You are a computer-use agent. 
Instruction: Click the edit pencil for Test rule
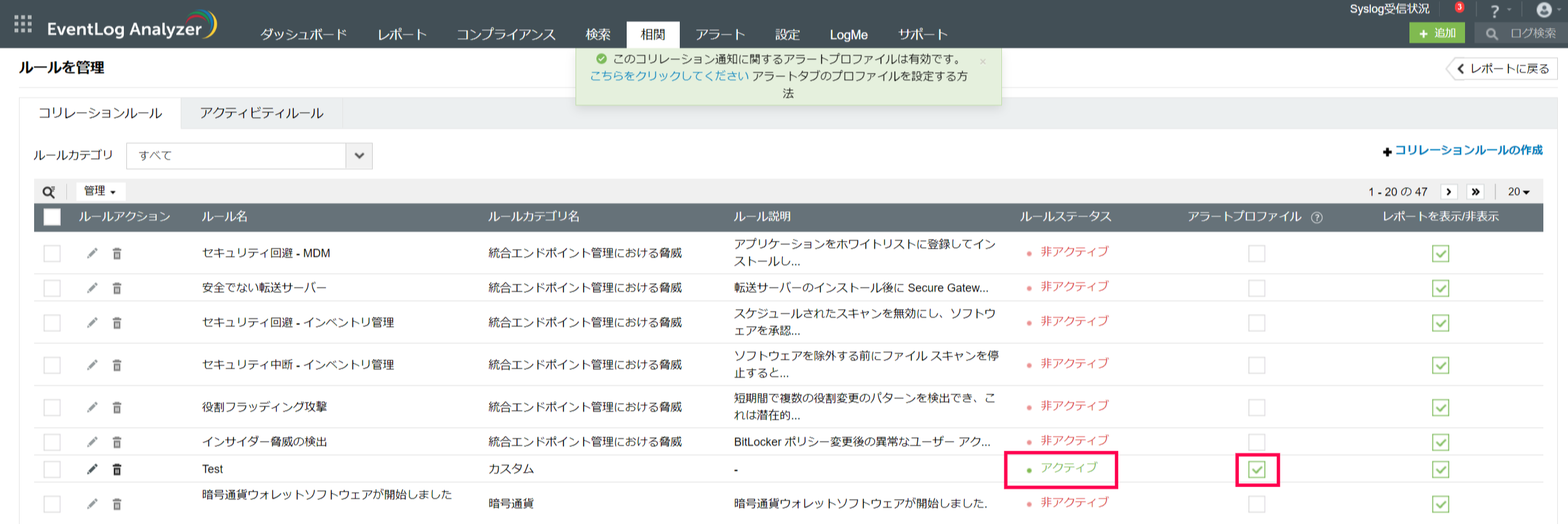click(92, 469)
